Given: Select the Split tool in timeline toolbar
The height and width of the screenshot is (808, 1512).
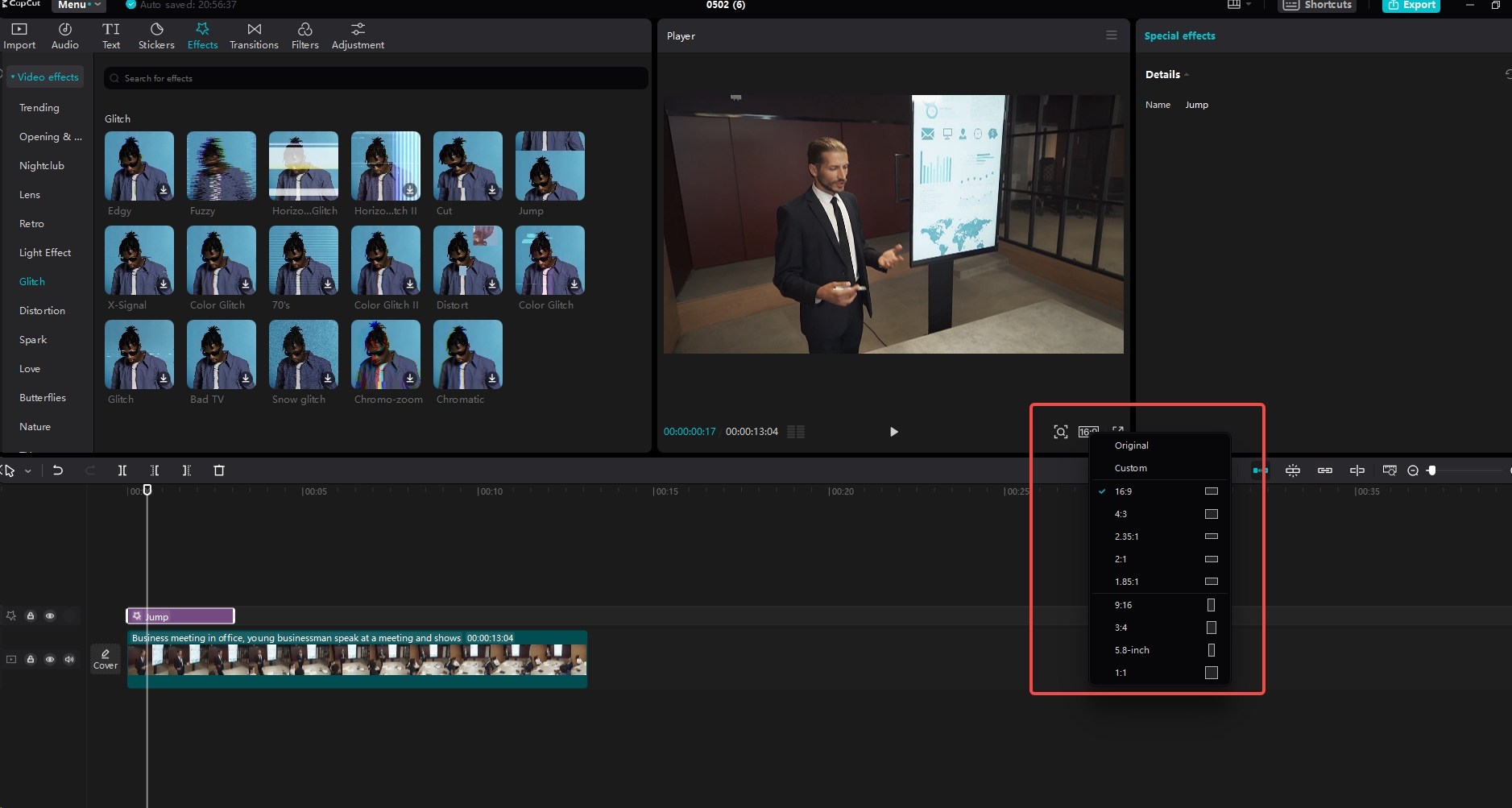Looking at the screenshot, I should click(x=122, y=470).
